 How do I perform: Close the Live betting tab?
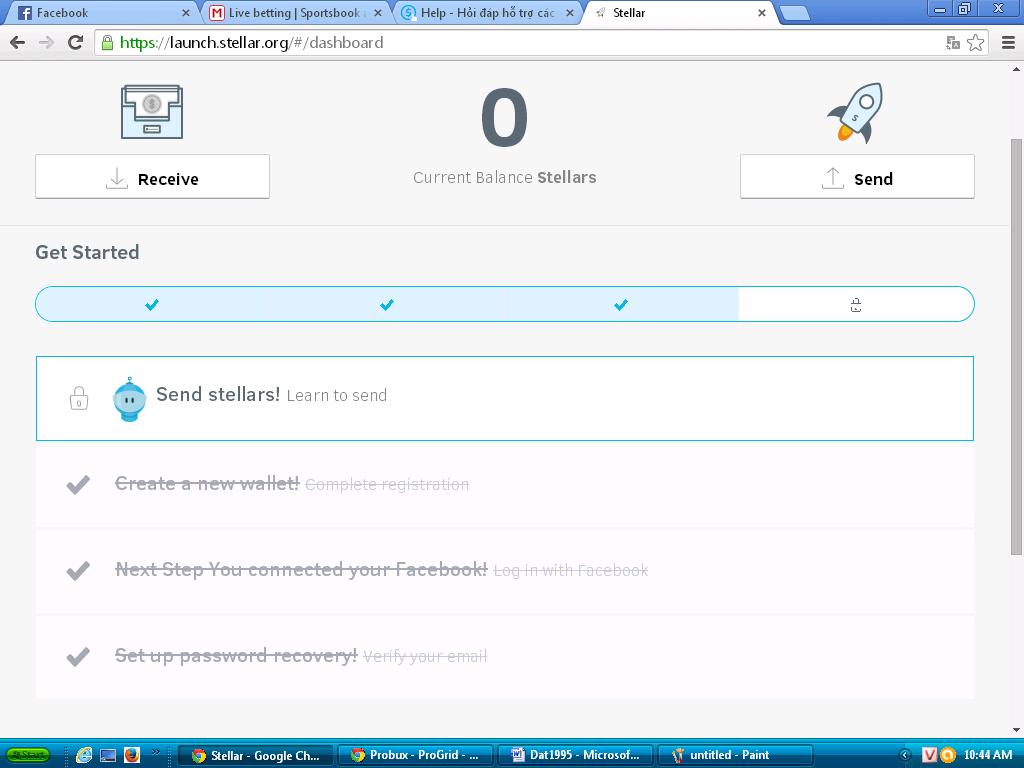pyautogui.click(x=377, y=13)
